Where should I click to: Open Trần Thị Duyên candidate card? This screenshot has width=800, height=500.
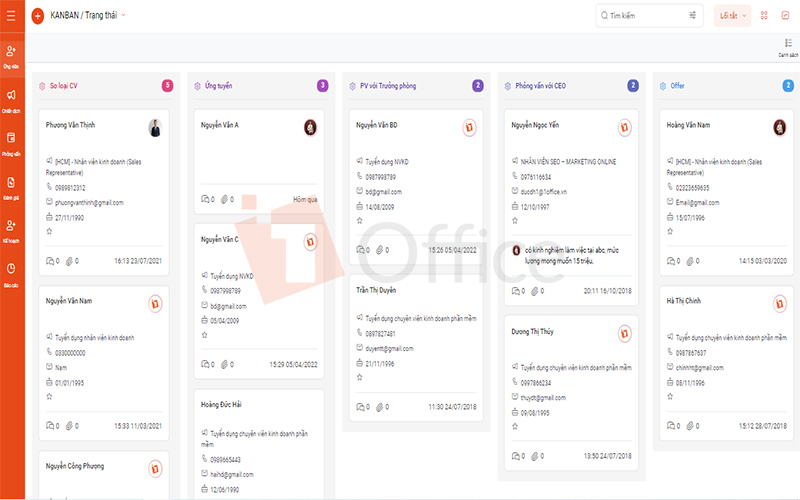coord(416,347)
